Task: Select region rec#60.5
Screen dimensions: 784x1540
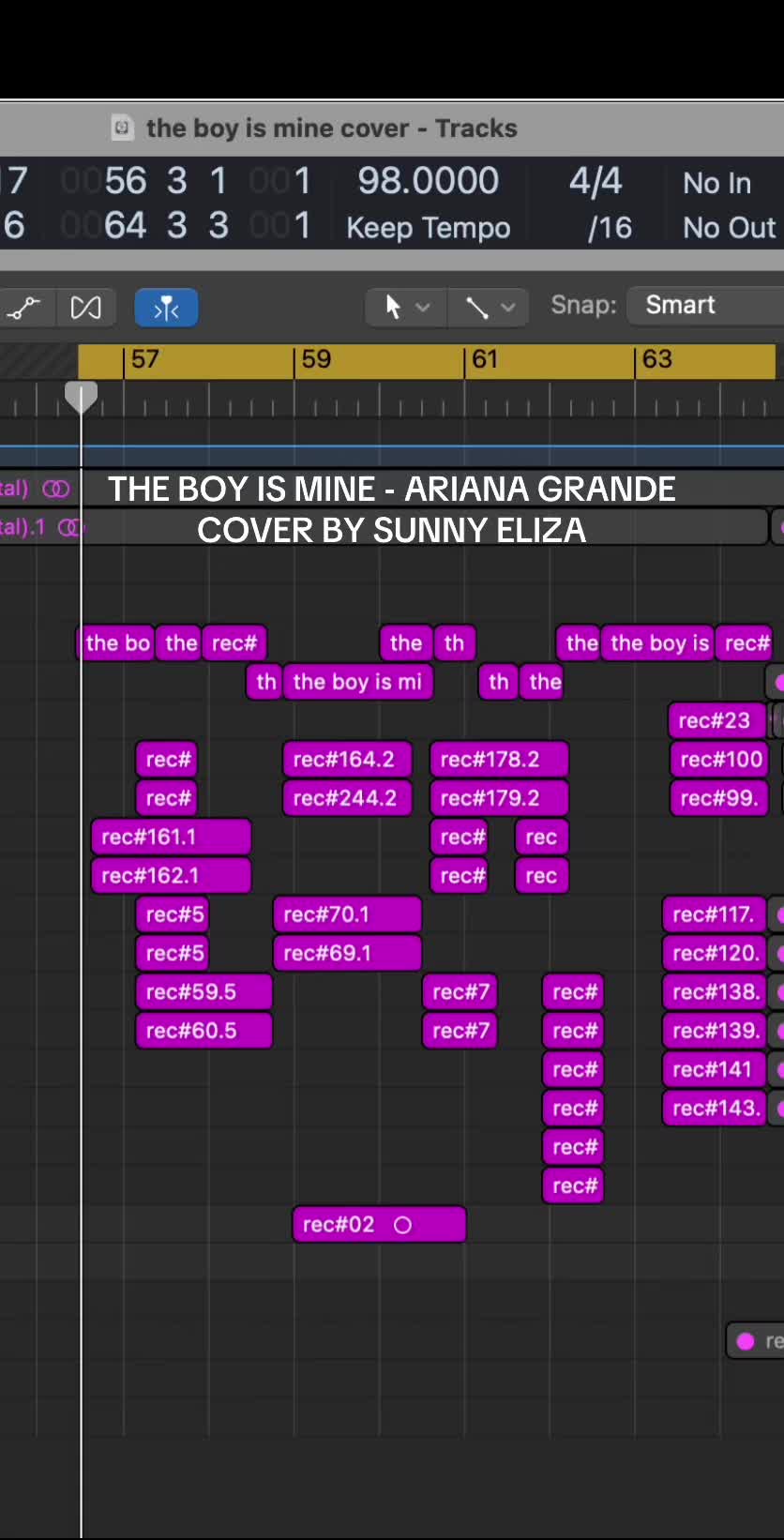Action: (204, 1031)
